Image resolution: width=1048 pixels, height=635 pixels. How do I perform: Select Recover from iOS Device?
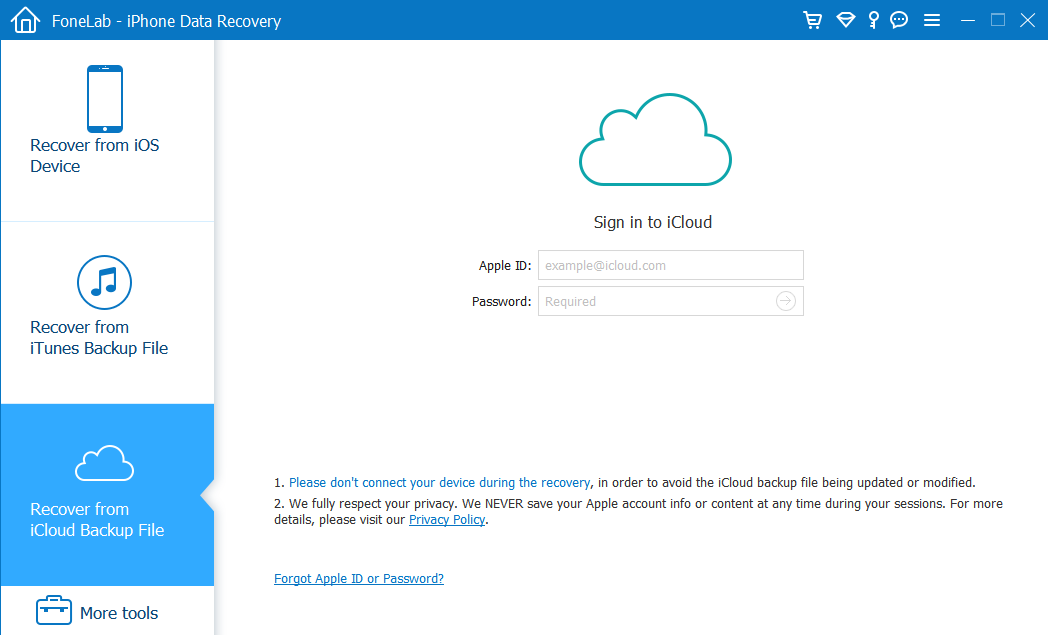tap(105, 121)
